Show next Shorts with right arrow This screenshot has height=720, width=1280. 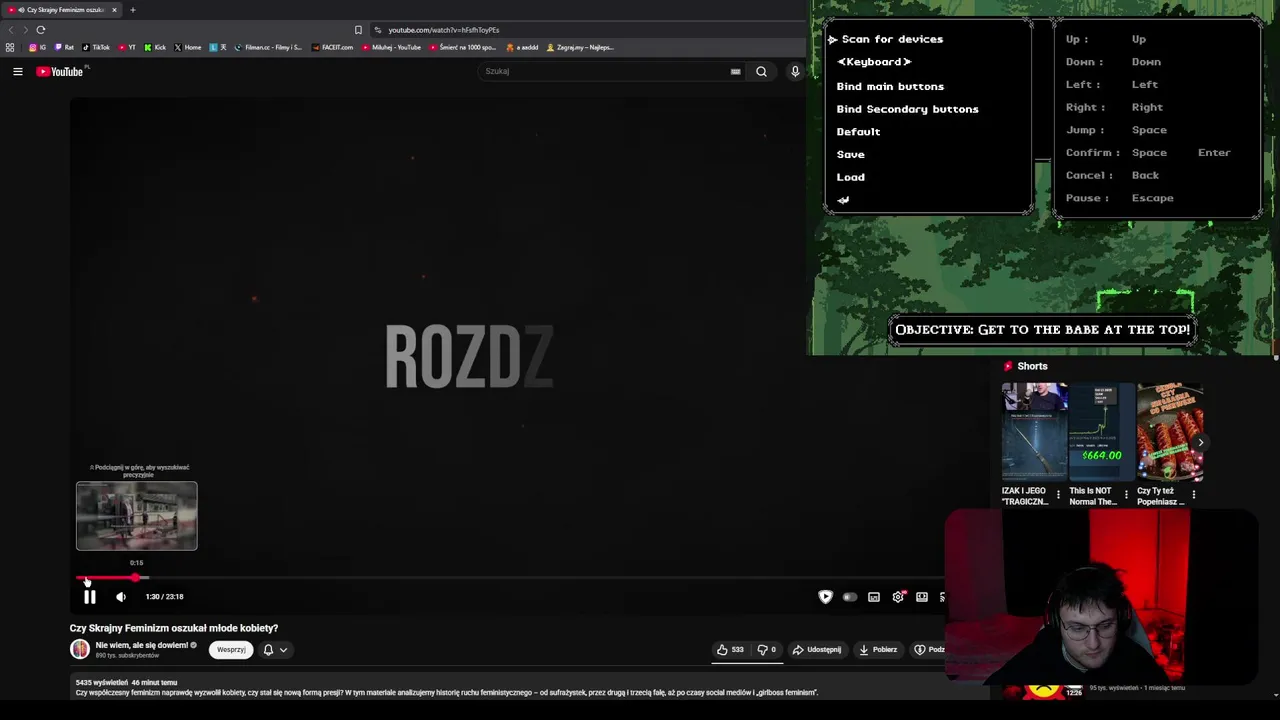coord(1200,442)
